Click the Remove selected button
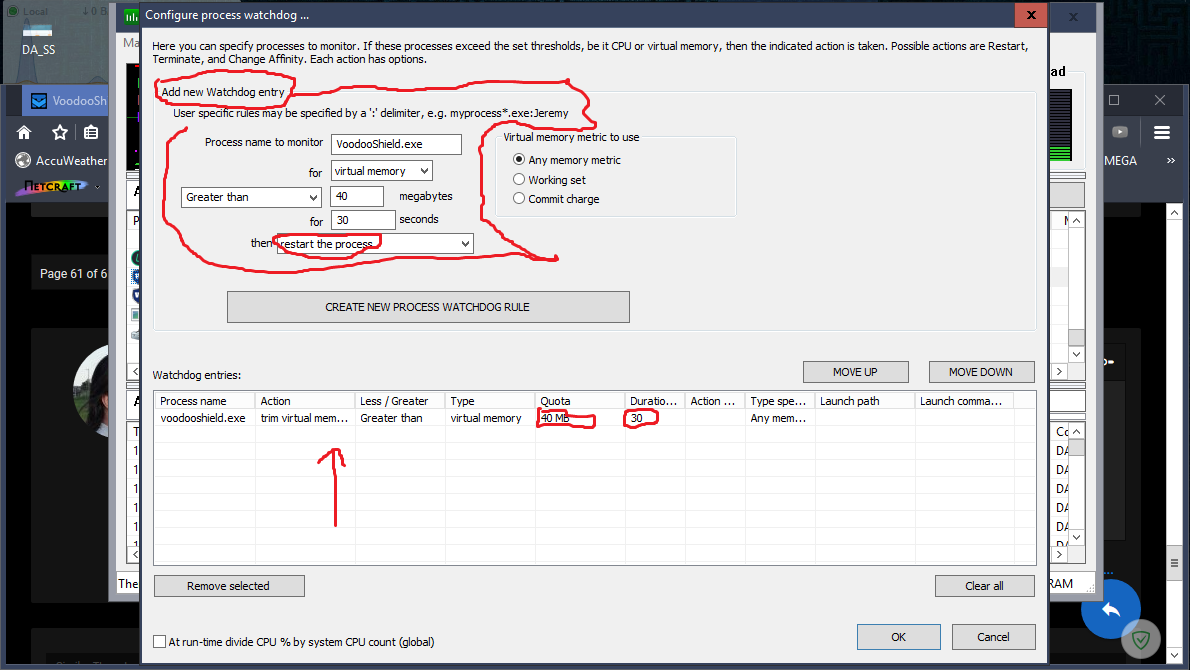Viewport: 1190px width, 670px height. (x=229, y=586)
